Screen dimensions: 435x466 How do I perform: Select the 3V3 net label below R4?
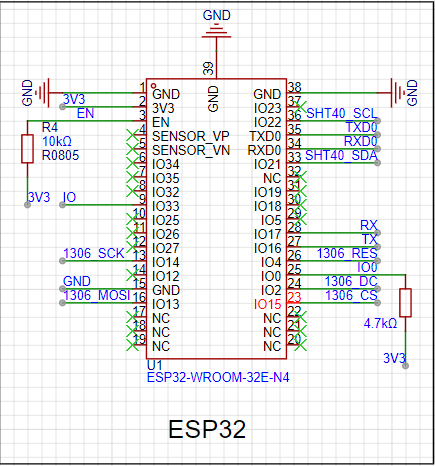[x=39, y=197]
